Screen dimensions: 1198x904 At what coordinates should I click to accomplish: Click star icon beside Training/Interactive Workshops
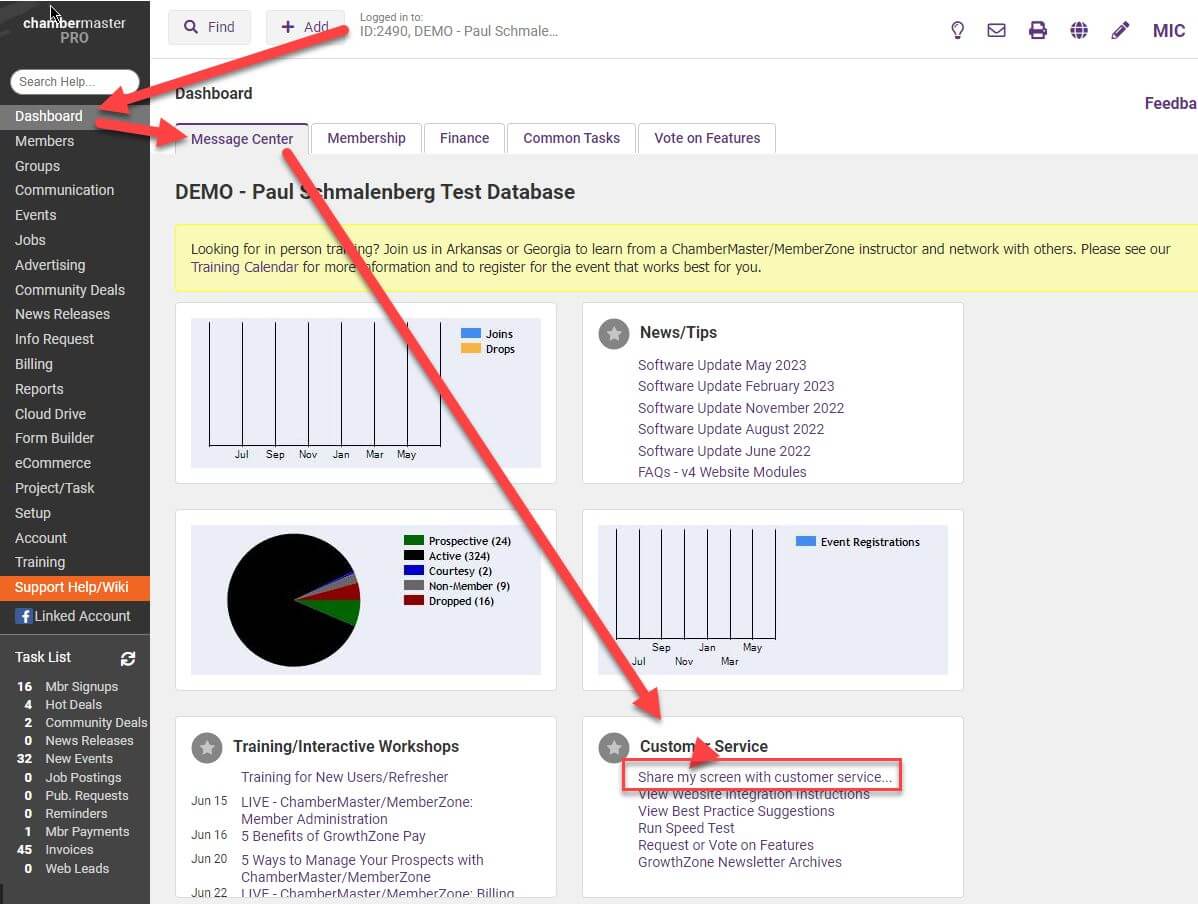tap(207, 747)
